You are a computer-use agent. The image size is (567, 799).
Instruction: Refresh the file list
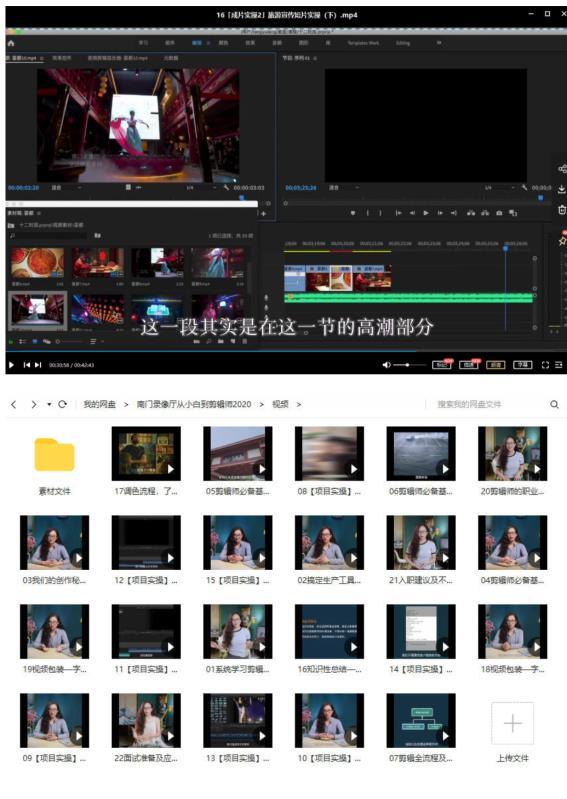click(63, 405)
